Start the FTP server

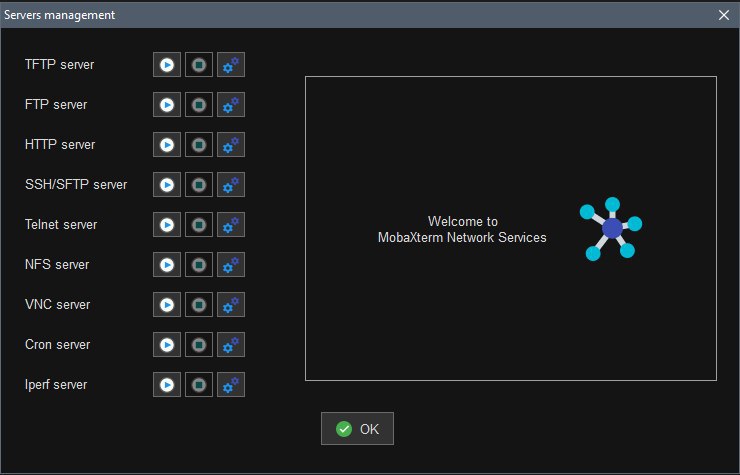167,105
